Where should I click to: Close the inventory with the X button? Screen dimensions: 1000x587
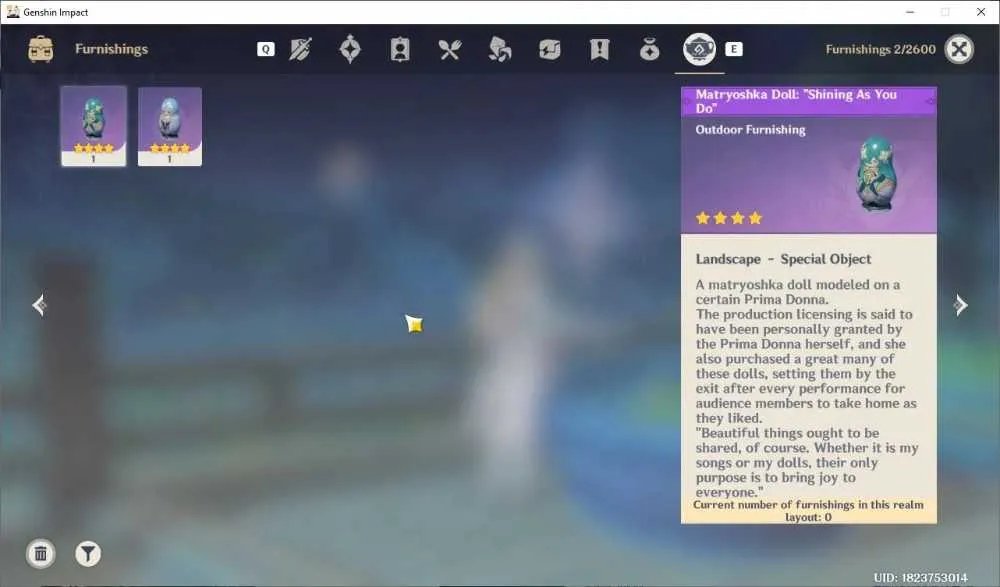pos(959,49)
